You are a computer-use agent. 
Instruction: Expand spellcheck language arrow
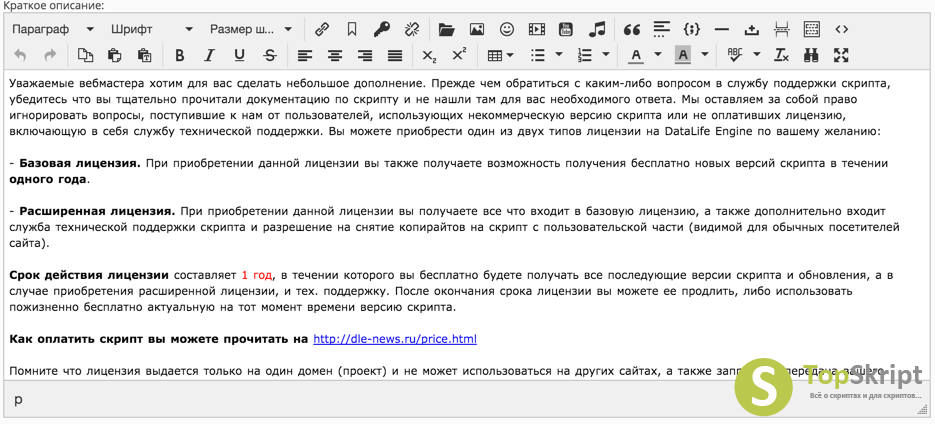coord(757,55)
